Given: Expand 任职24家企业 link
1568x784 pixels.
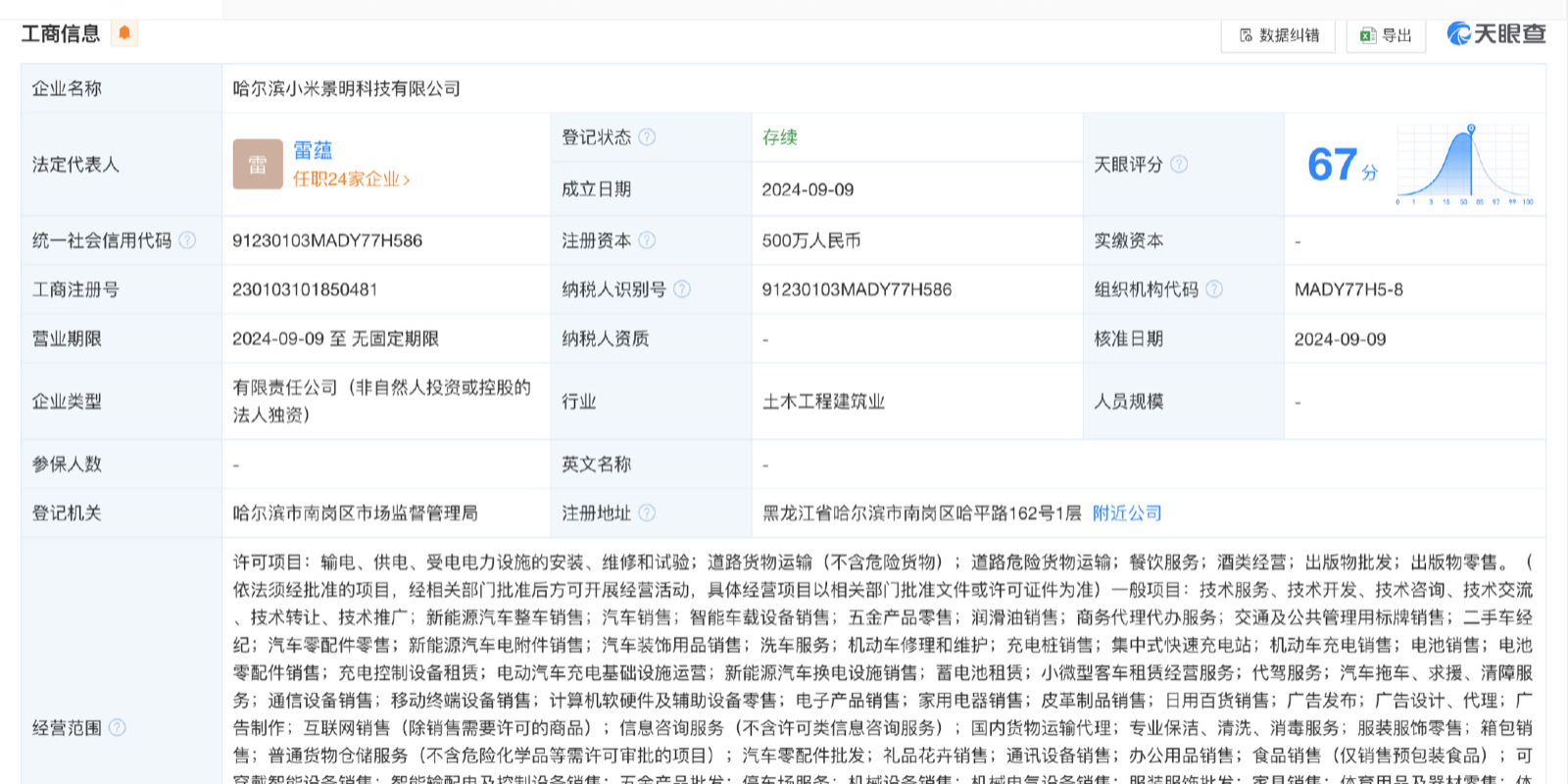Looking at the screenshot, I should (351, 179).
